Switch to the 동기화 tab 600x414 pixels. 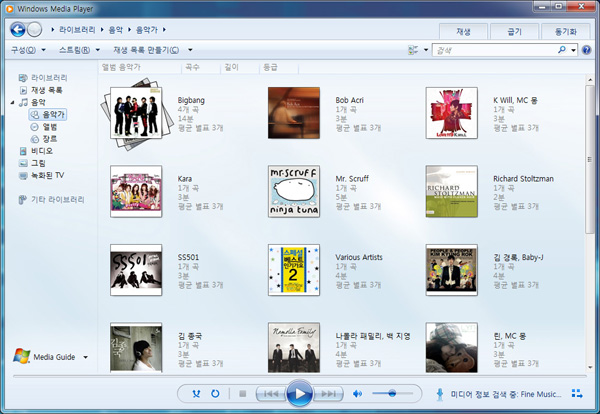pyautogui.click(x=566, y=31)
